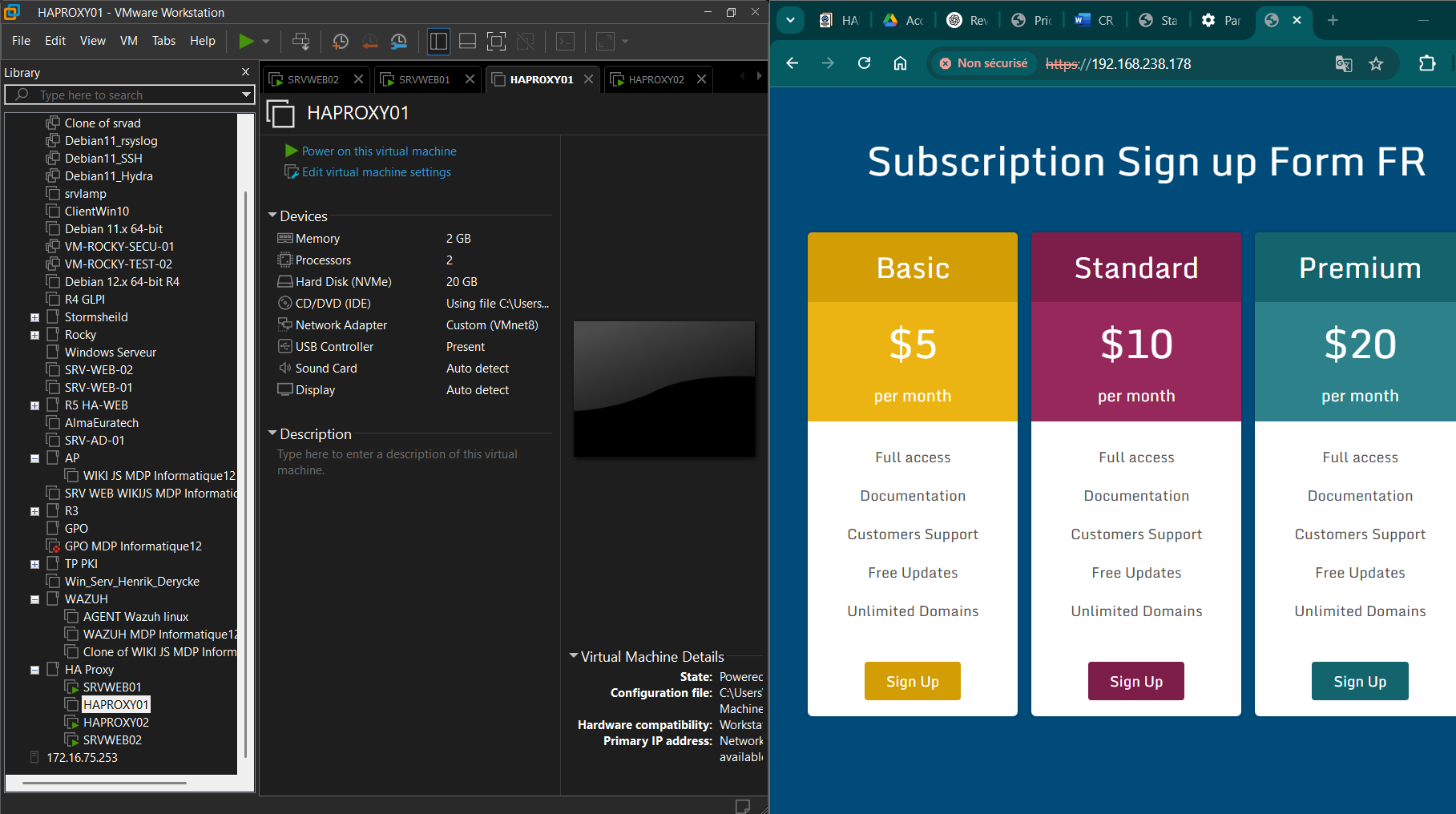The image size is (1456, 814).
Task: Open the stretch display dropdown arrow
Action: [x=625, y=41]
